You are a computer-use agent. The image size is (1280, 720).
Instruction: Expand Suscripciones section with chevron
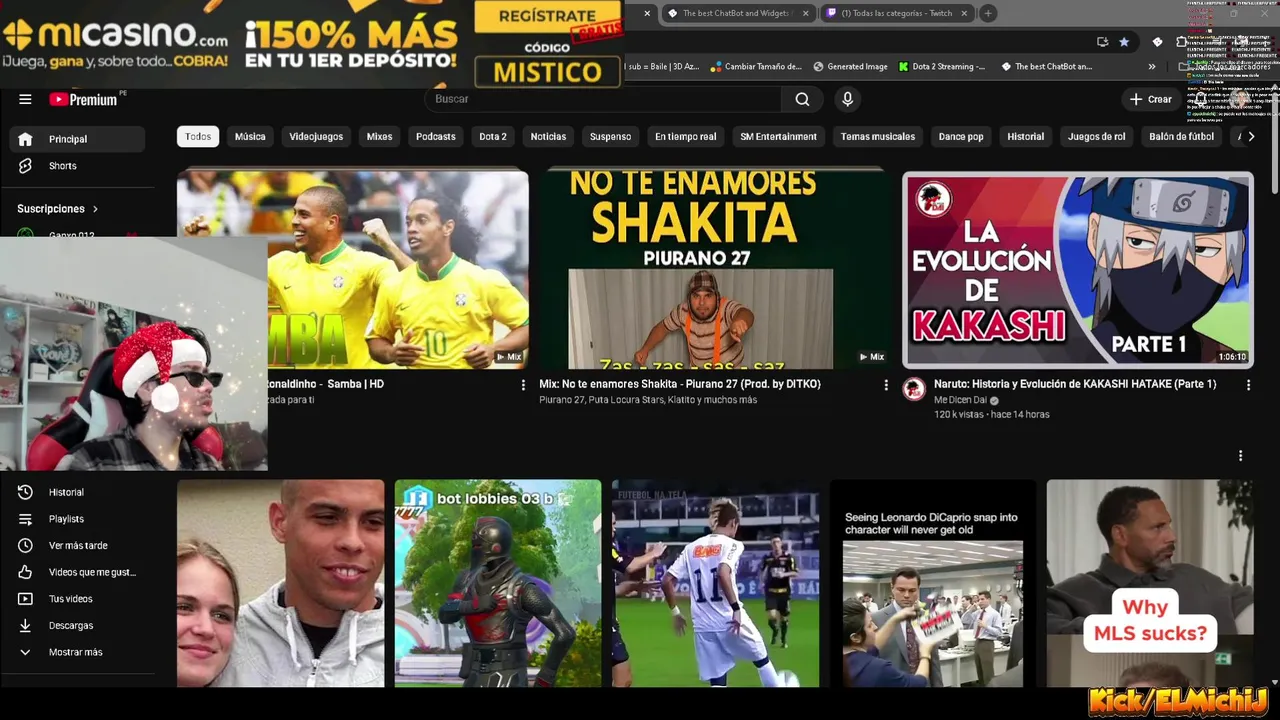click(x=95, y=209)
